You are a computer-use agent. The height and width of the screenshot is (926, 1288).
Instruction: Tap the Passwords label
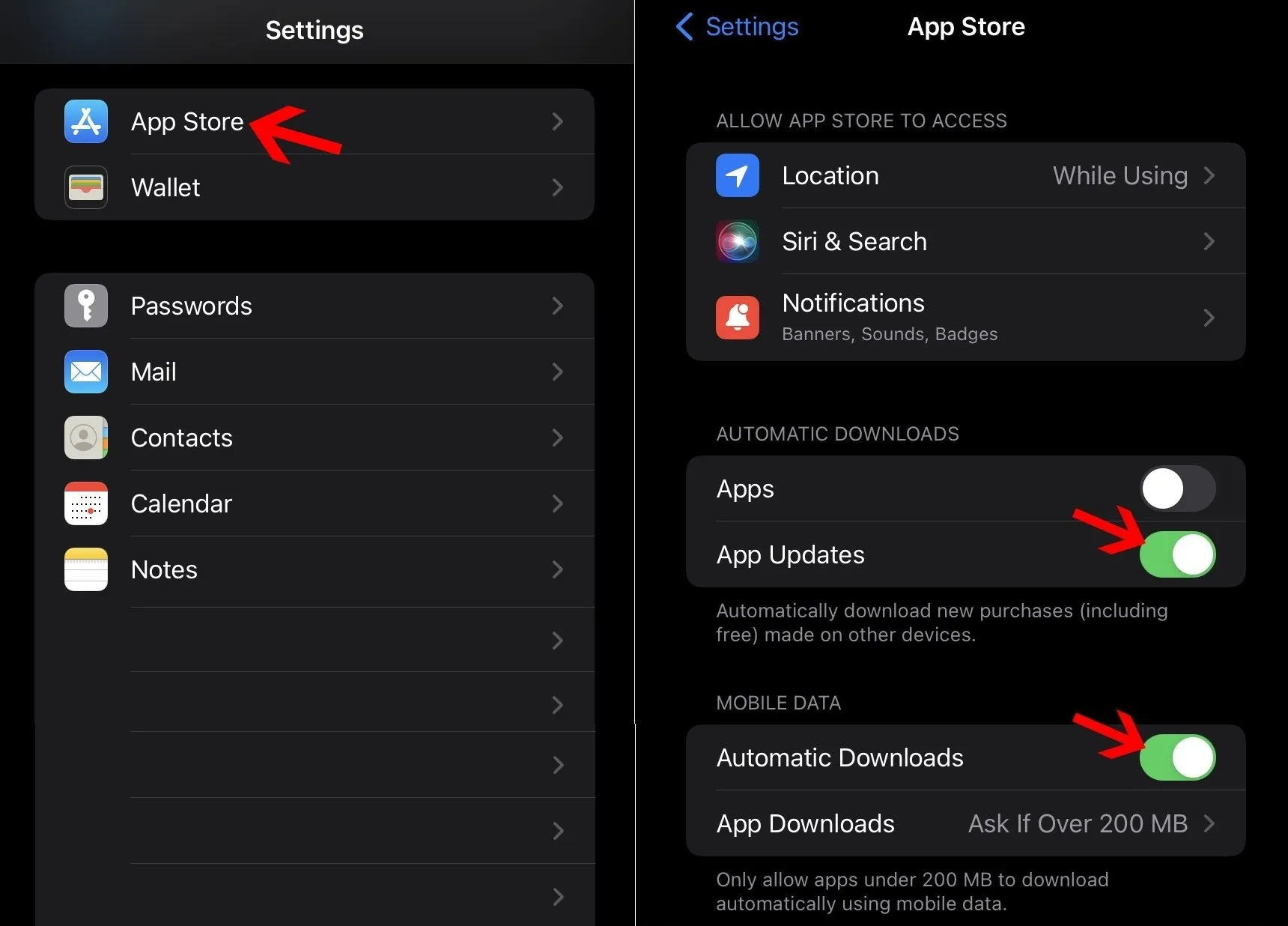pos(192,306)
